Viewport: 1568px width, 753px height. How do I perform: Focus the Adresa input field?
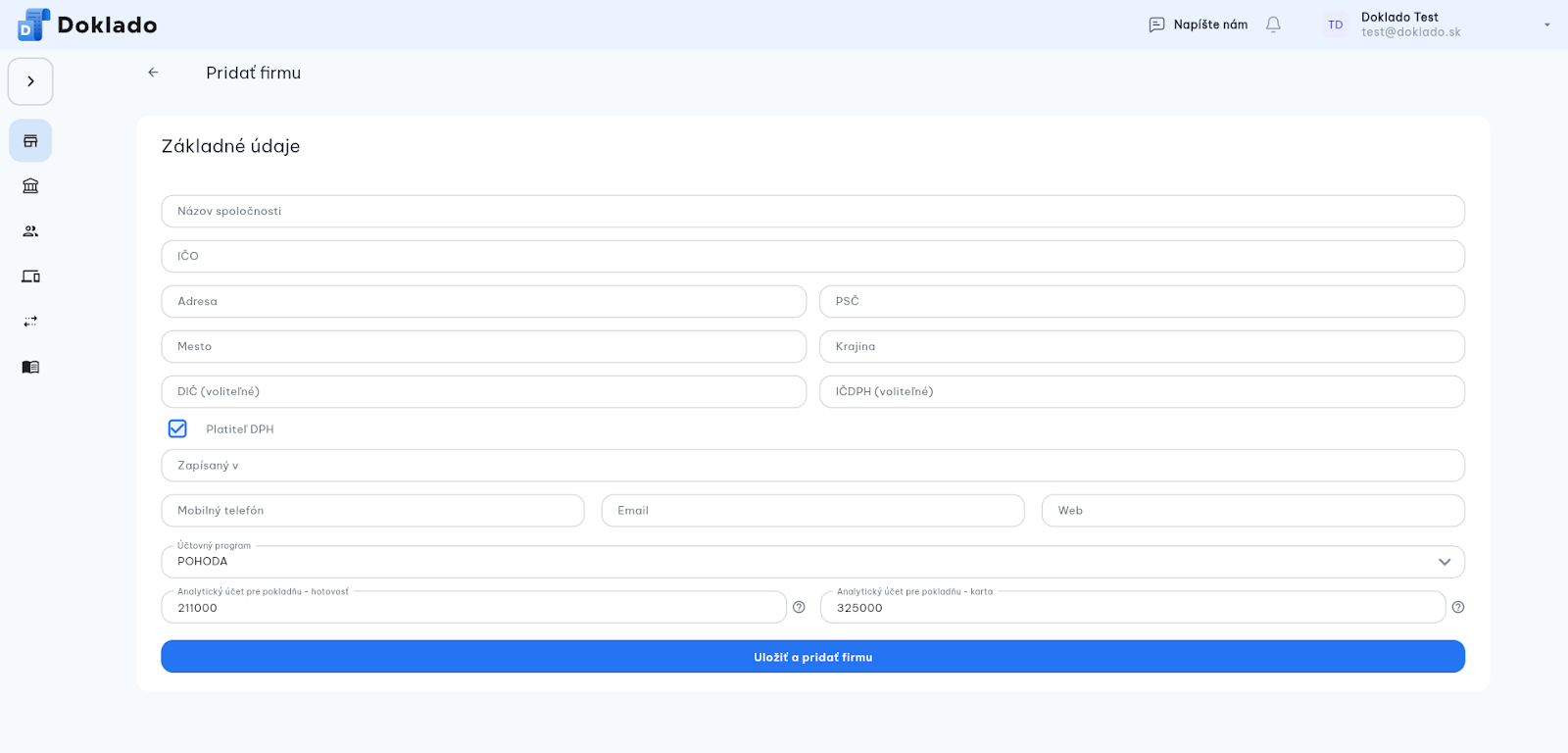484,301
